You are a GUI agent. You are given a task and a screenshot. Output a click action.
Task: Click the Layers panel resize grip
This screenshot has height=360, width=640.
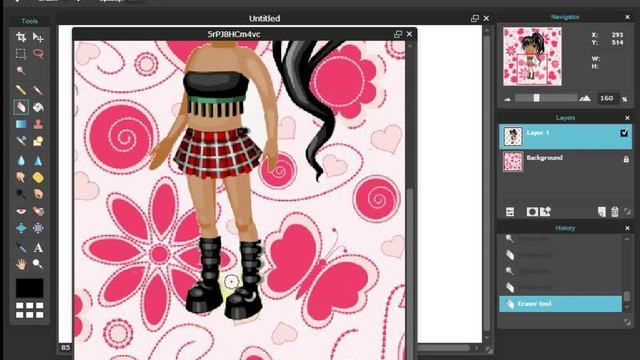pyautogui.click(x=627, y=211)
